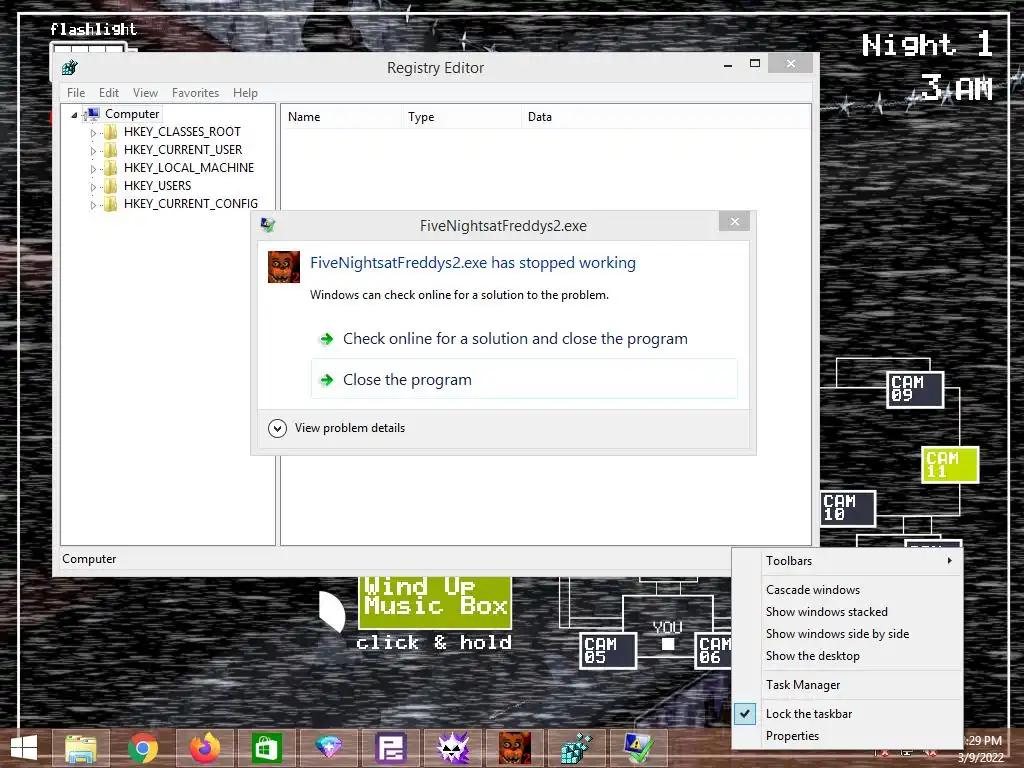
Task: Click the HKEY_CURRENT_USER folder icon
Action: [110, 150]
